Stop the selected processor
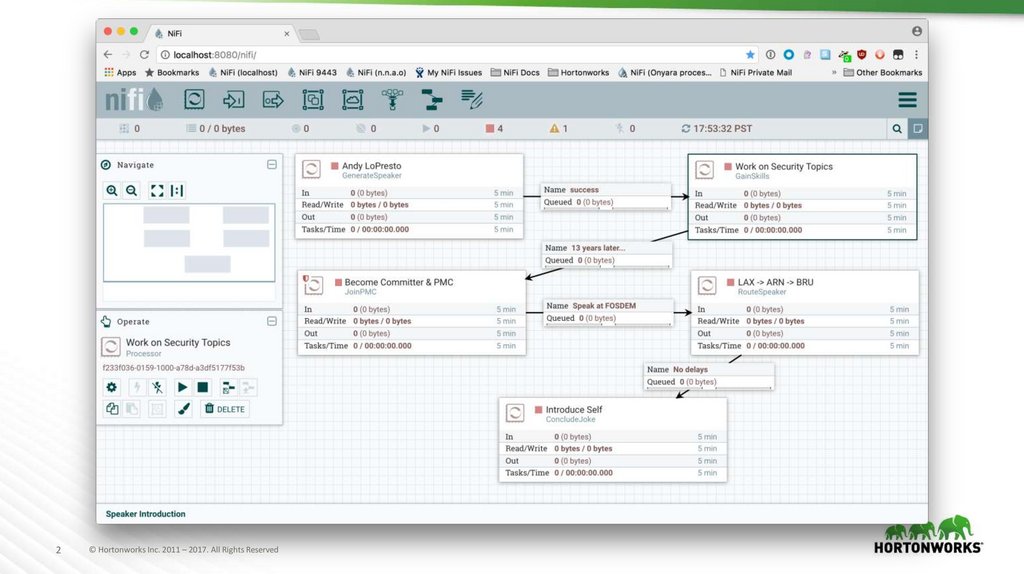Viewport: 1024px width, 574px height. pyautogui.click(x=203, y=387)
